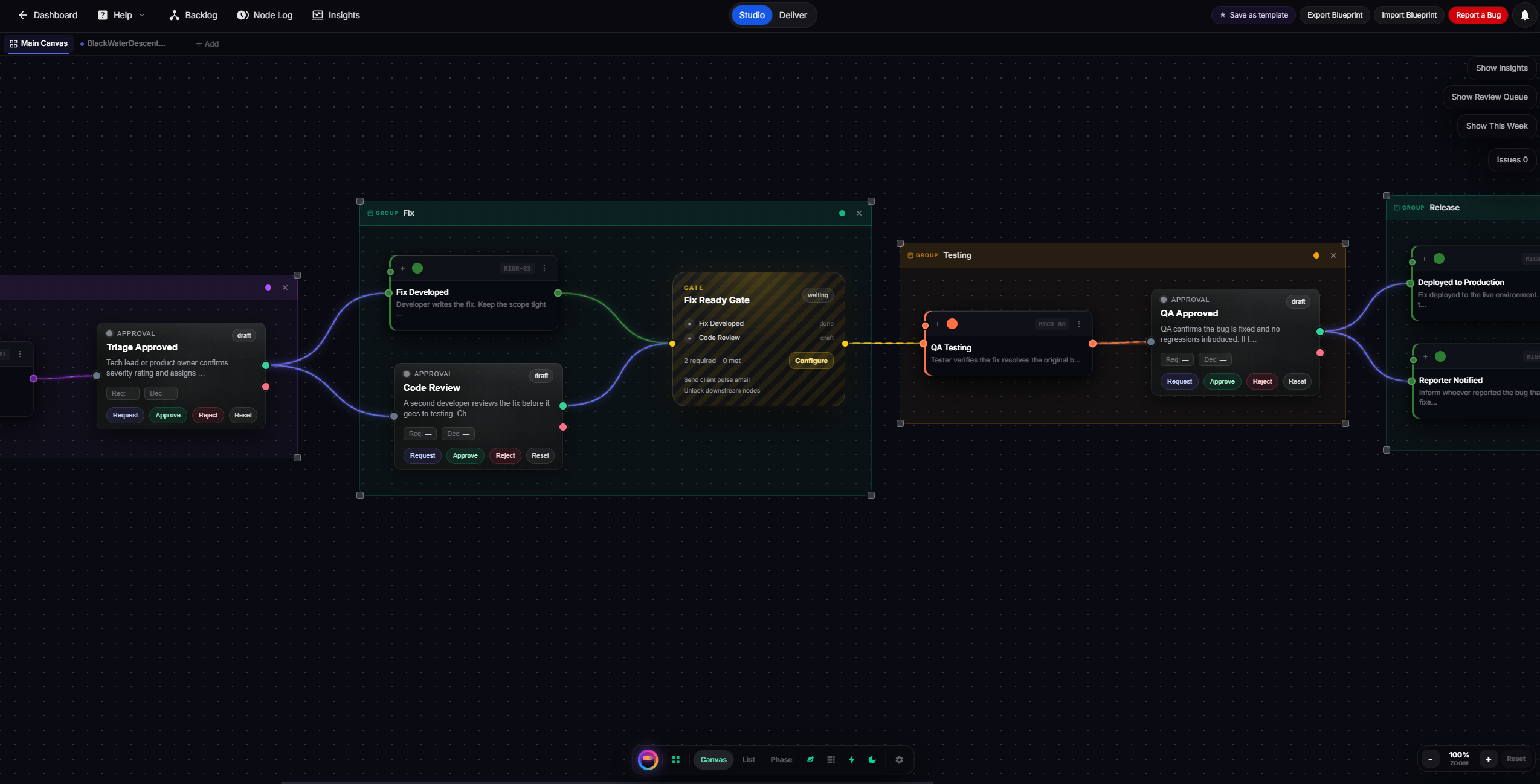Image resolution: width=1540 pixels, height=784 pixels.
Task: Approve the Code Review card
Action: pyautogui.click(x=465, y=455)
